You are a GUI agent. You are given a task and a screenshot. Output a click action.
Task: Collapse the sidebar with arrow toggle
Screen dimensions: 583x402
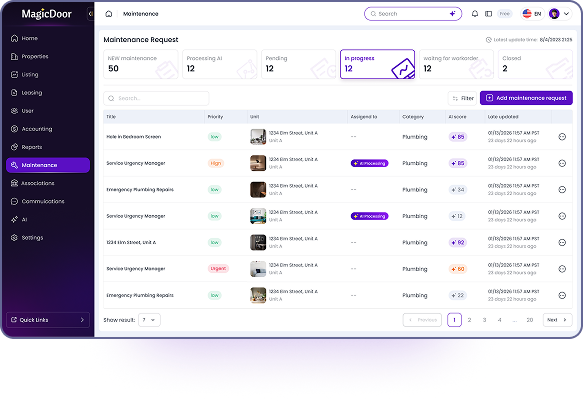[90, 14]
